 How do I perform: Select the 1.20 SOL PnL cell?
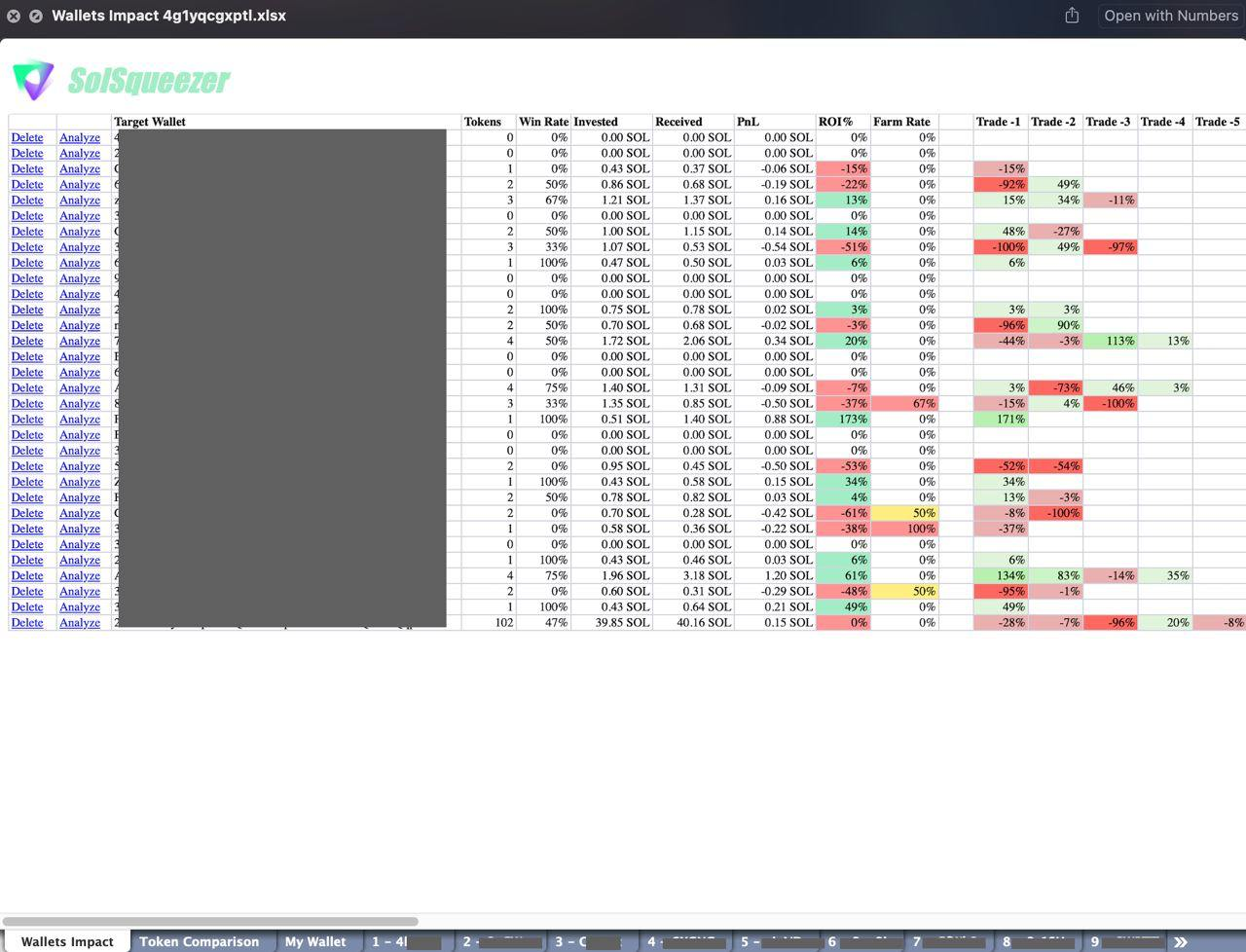point(775,576)
